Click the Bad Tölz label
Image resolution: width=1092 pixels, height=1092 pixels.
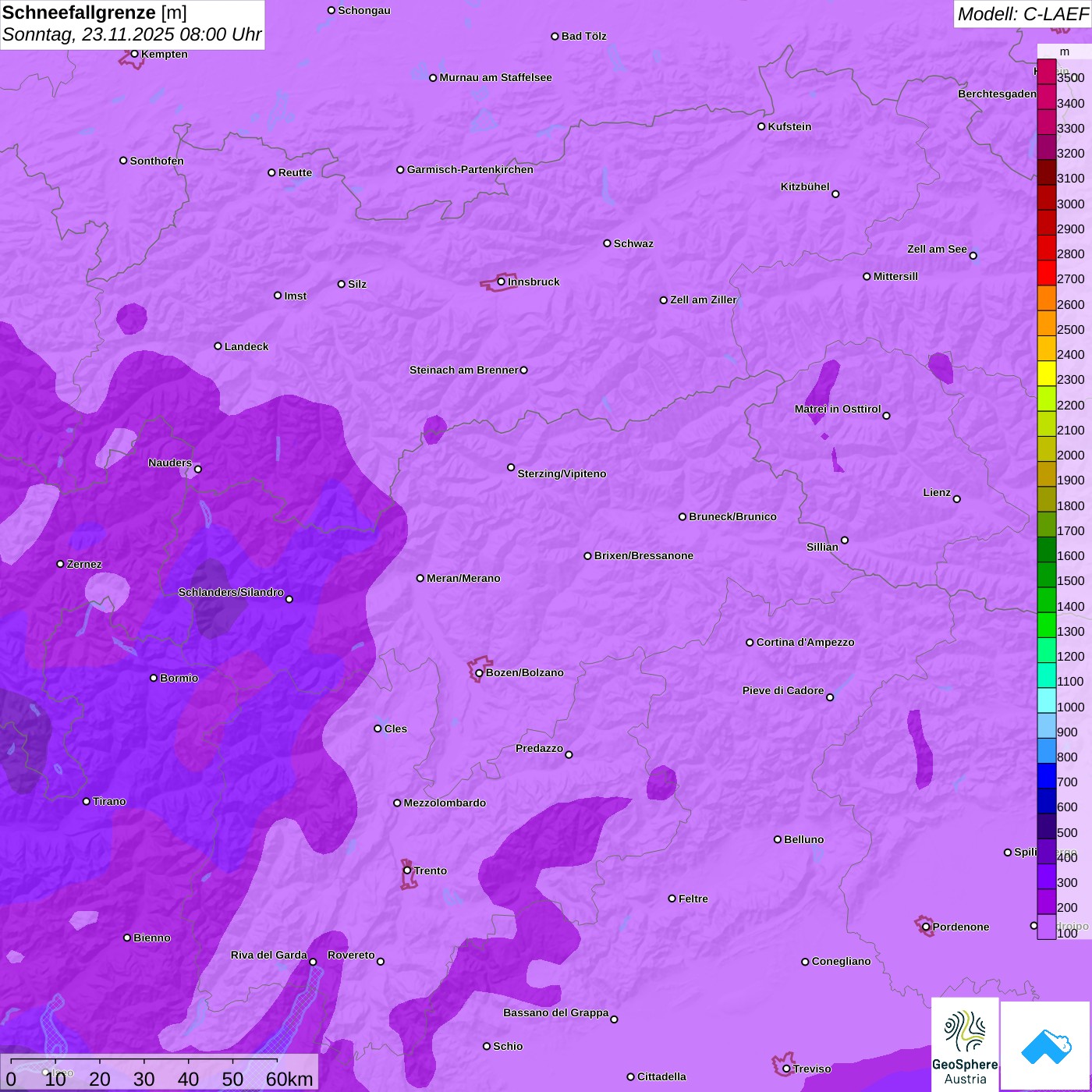(583, 36)
